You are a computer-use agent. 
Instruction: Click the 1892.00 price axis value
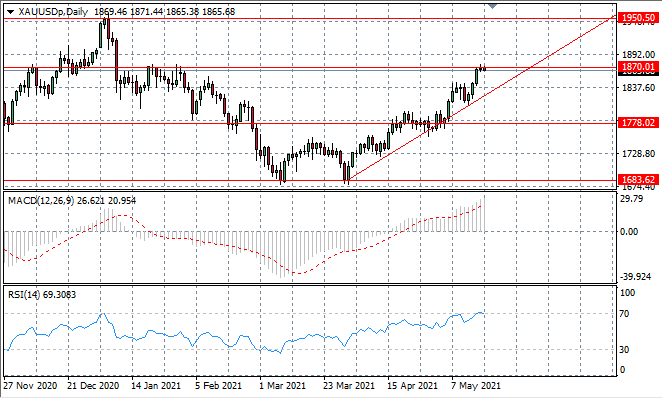tap(638, 54)
